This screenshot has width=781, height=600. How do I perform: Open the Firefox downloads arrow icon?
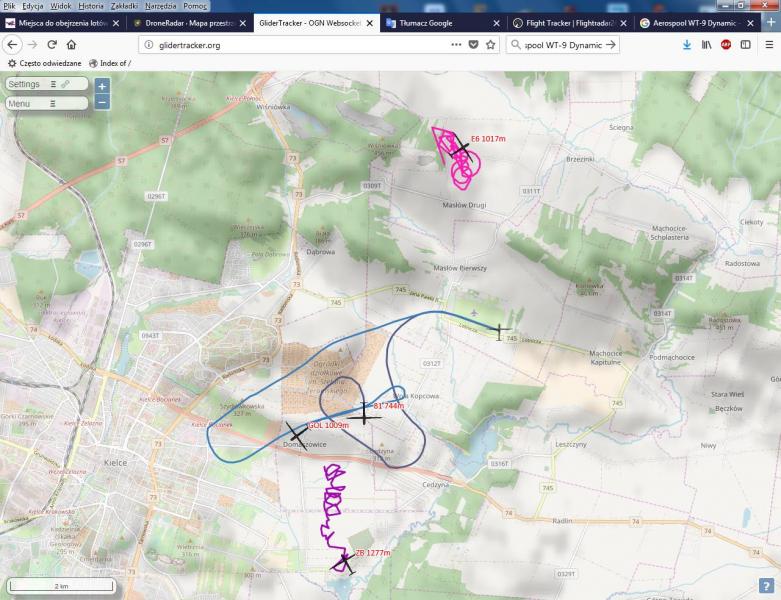[687, 44]
